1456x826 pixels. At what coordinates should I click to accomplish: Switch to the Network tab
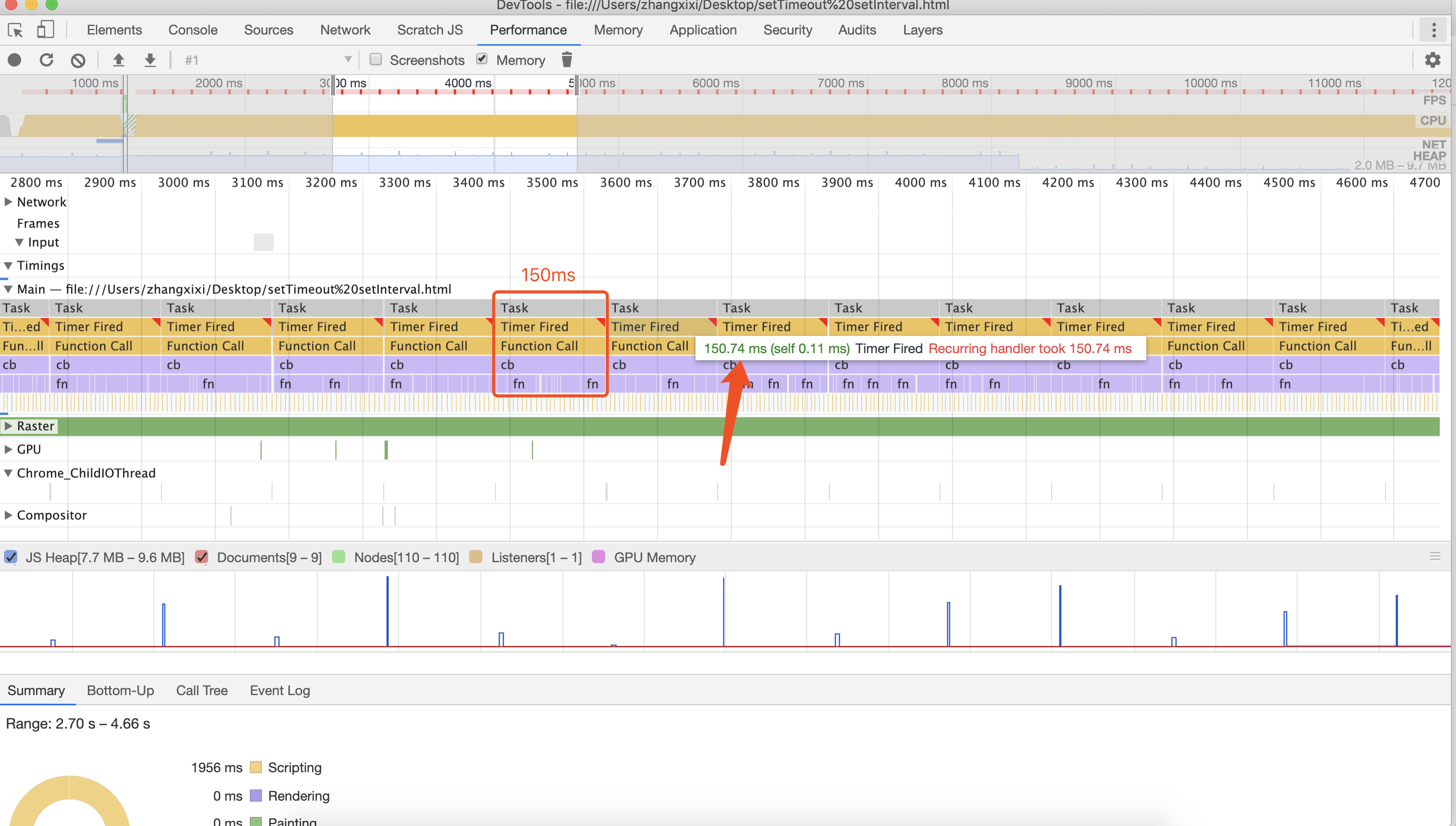click(345, 29)
